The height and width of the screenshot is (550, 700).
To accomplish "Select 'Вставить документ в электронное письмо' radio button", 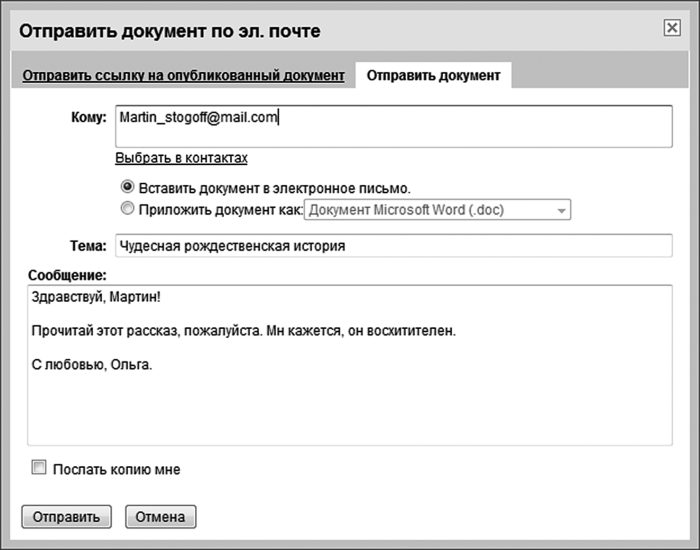I will point(127,187).
